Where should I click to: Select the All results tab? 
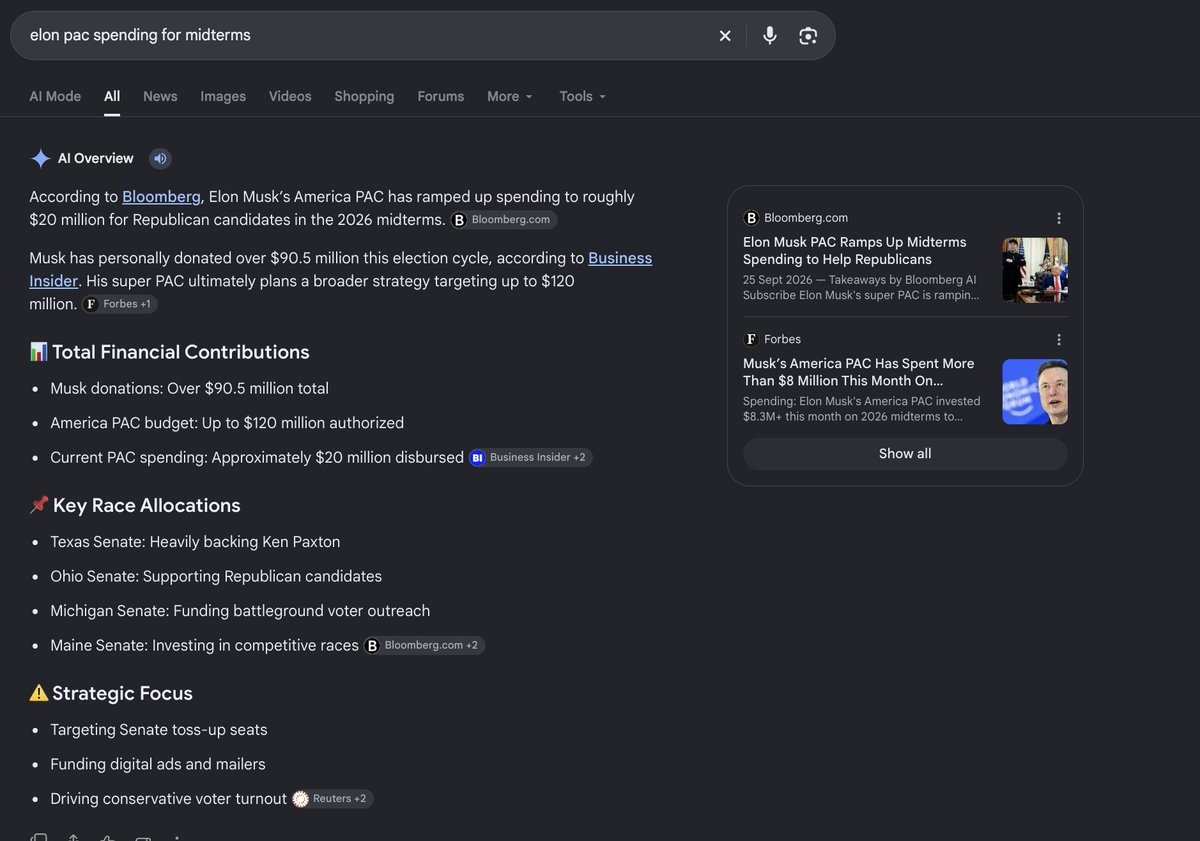(112, 96)
